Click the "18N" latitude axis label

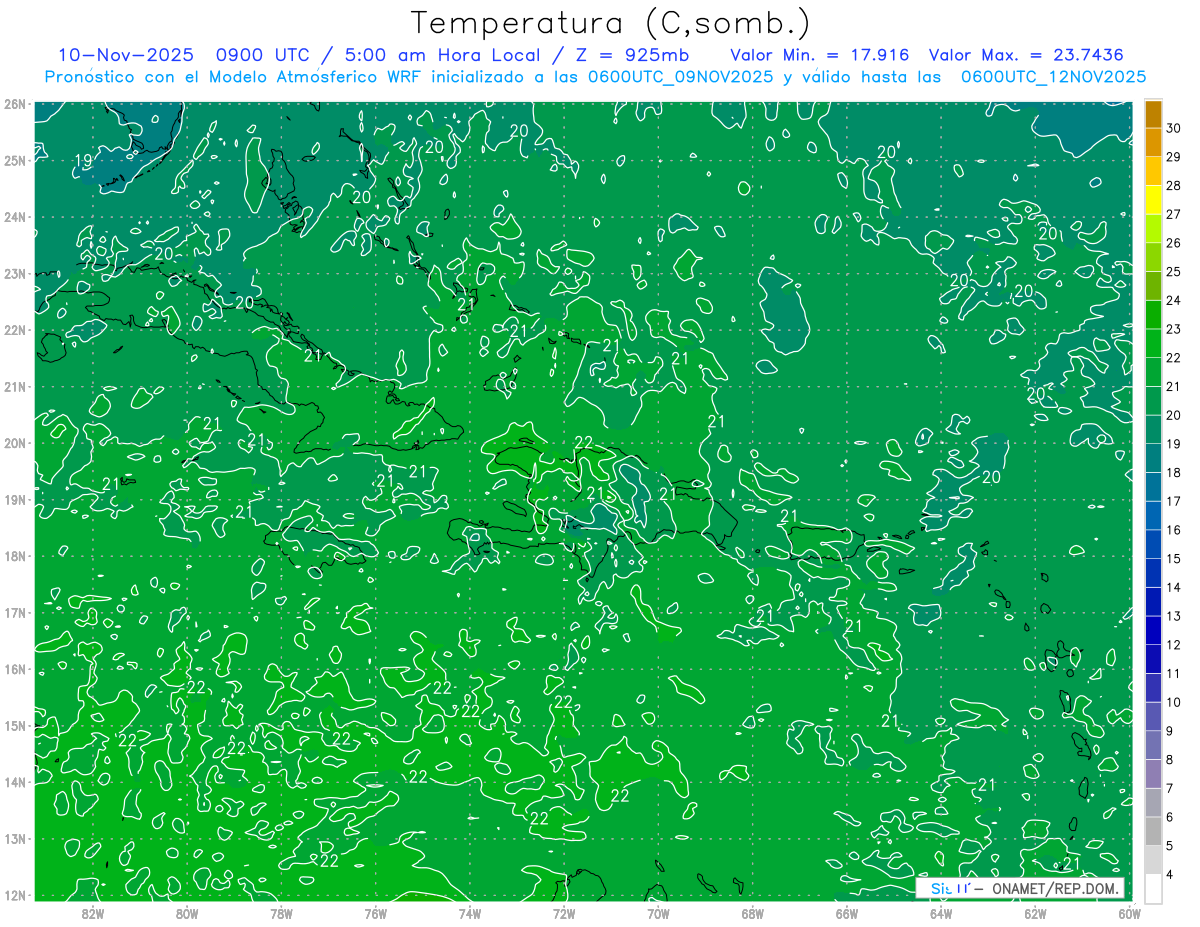tap(14, 556)
